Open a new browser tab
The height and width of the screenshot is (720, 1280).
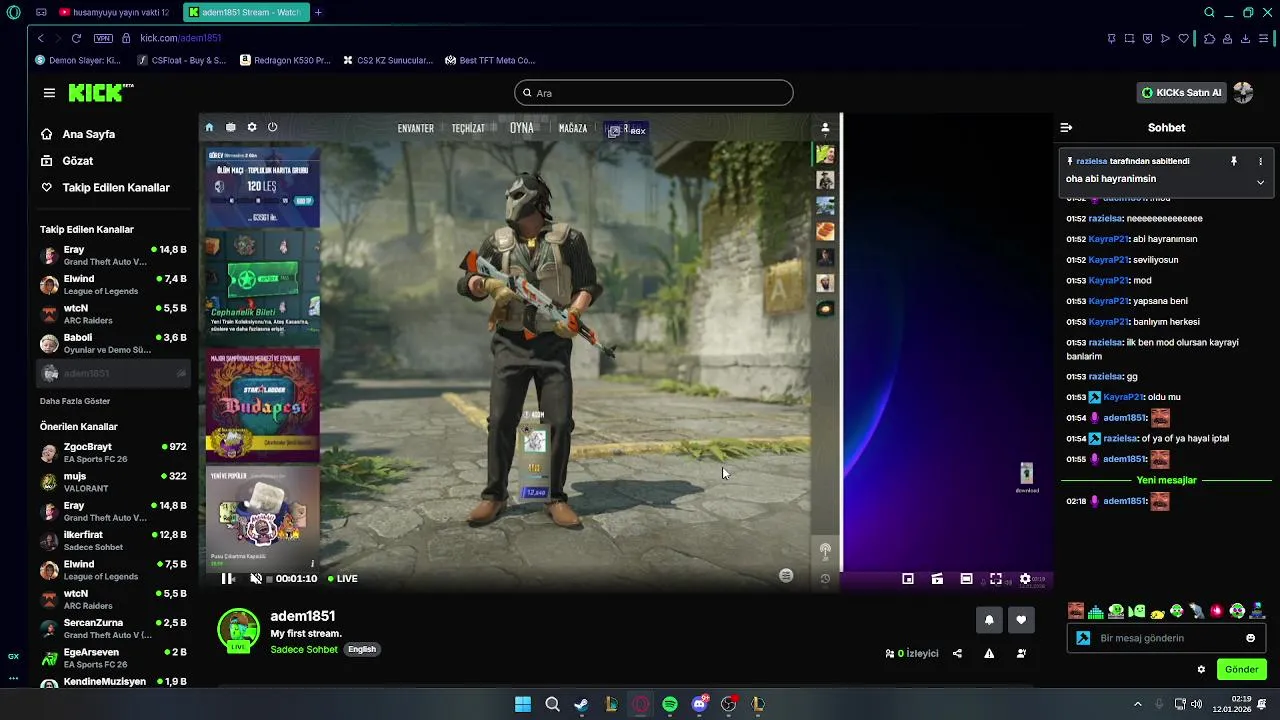(x=318, y=12)
